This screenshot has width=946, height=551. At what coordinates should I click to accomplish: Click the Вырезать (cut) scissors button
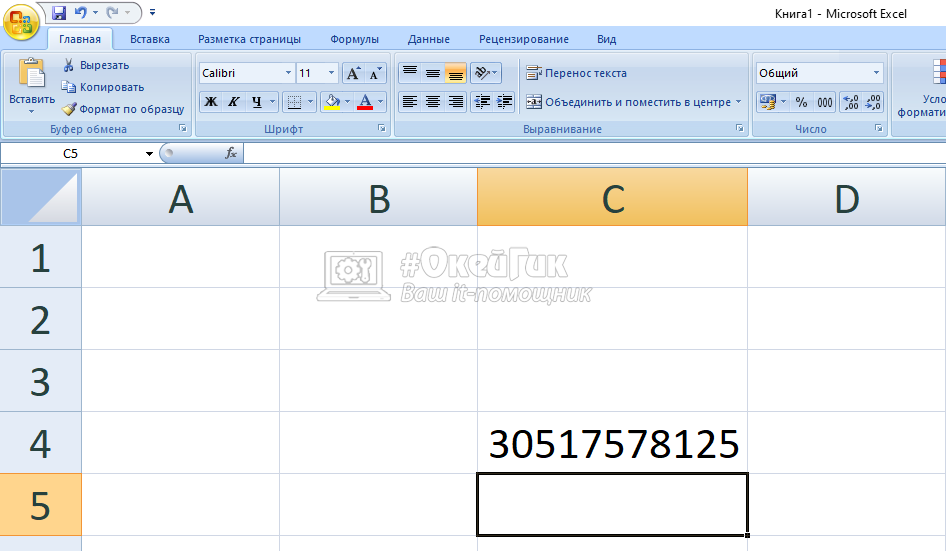(x=96, y=65)
